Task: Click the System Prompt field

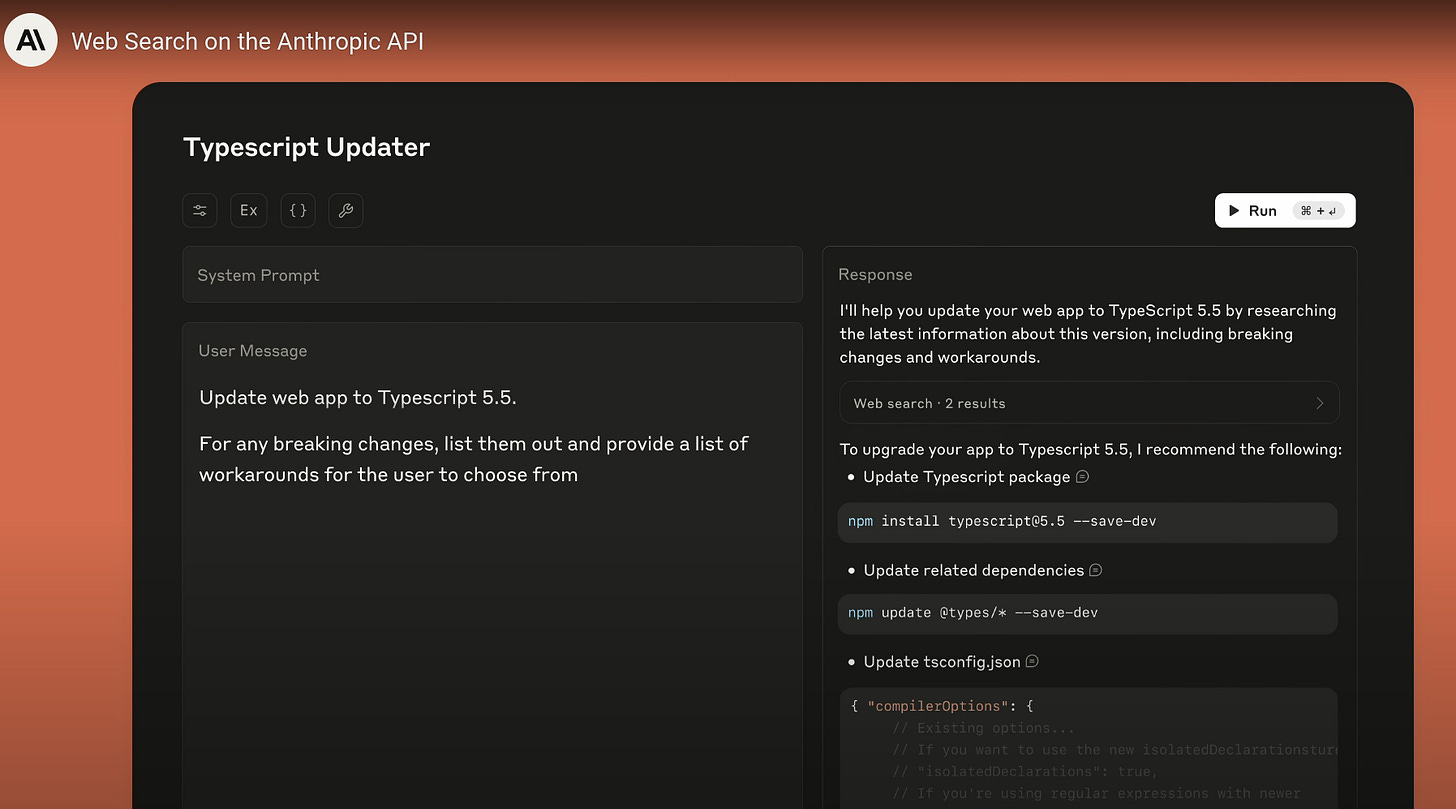Action: [x=492, y=274]
